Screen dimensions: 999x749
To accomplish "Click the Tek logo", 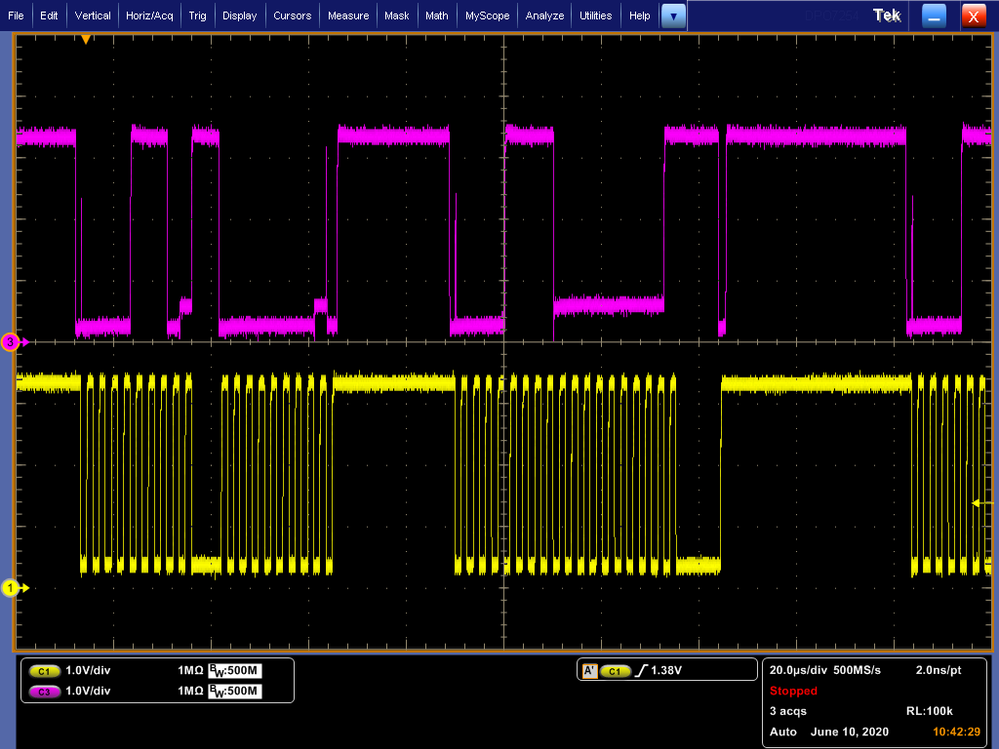I will pos(886,15).
